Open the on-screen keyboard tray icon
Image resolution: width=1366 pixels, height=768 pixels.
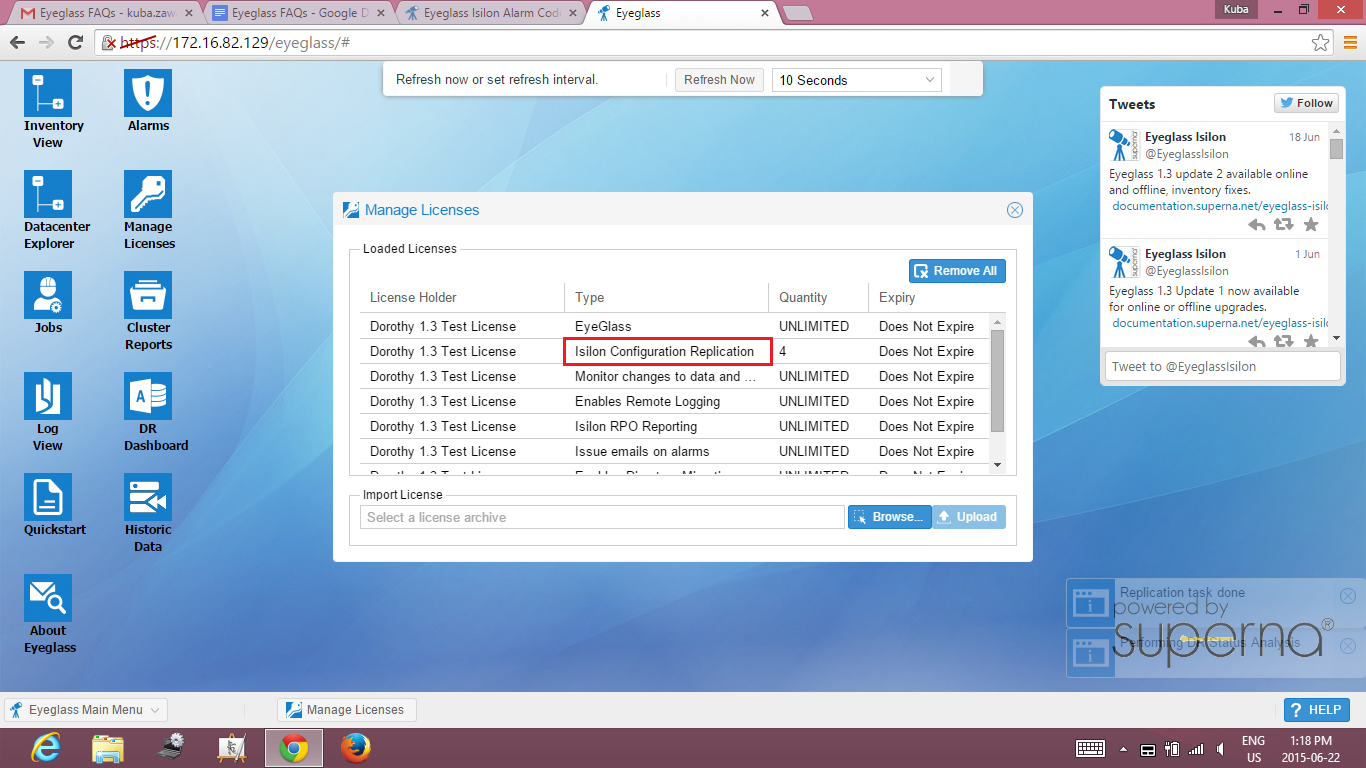1090,748
